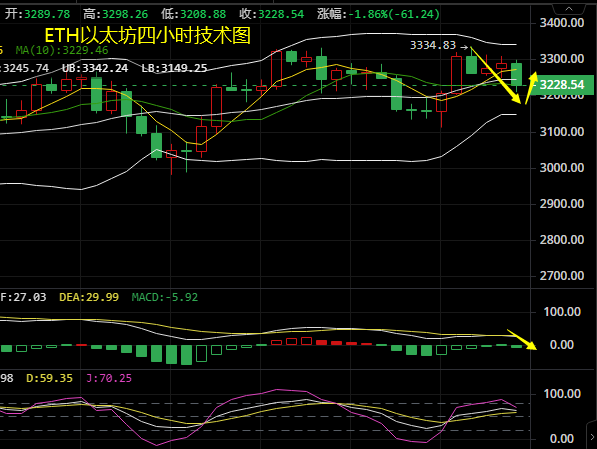Screen dimensions: 597x449
Task: Select the F:27.03 DIF value label
Action: coord(23,297)
